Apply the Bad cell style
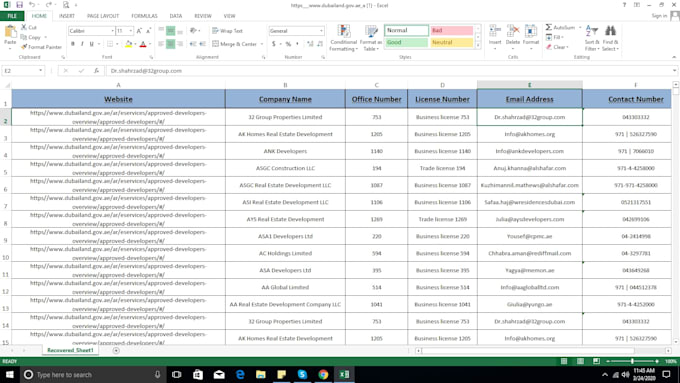 (x=451, y=30)
